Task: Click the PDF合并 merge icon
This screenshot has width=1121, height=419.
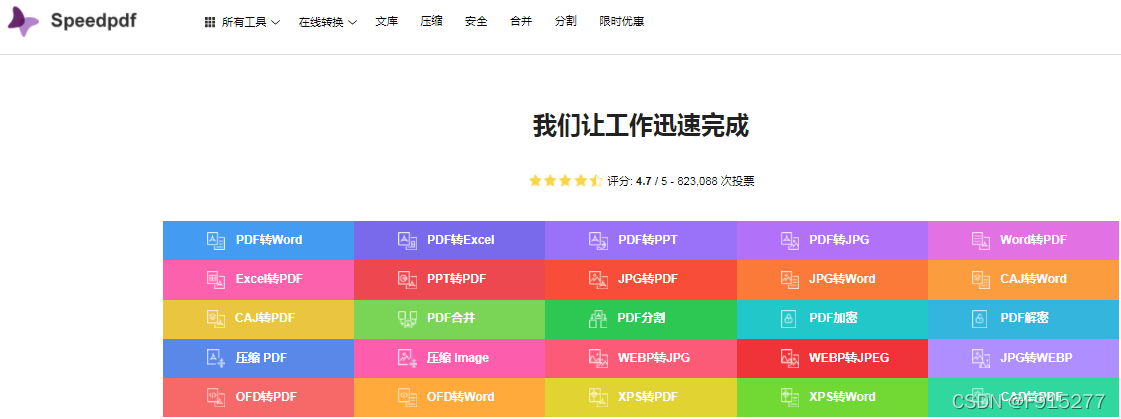Action: (408, 318)
